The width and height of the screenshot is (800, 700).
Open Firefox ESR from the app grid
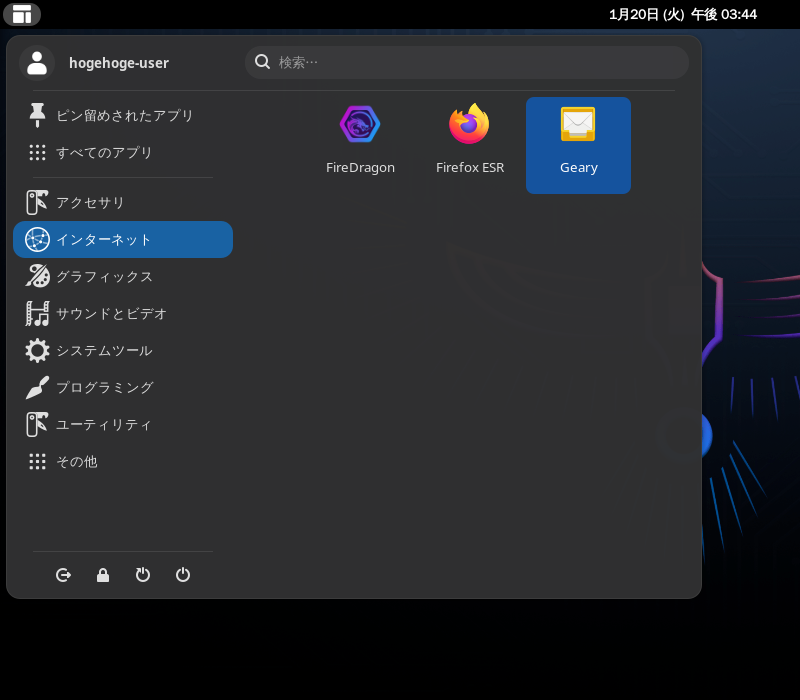pyautogui.click(x=469, y=145)
